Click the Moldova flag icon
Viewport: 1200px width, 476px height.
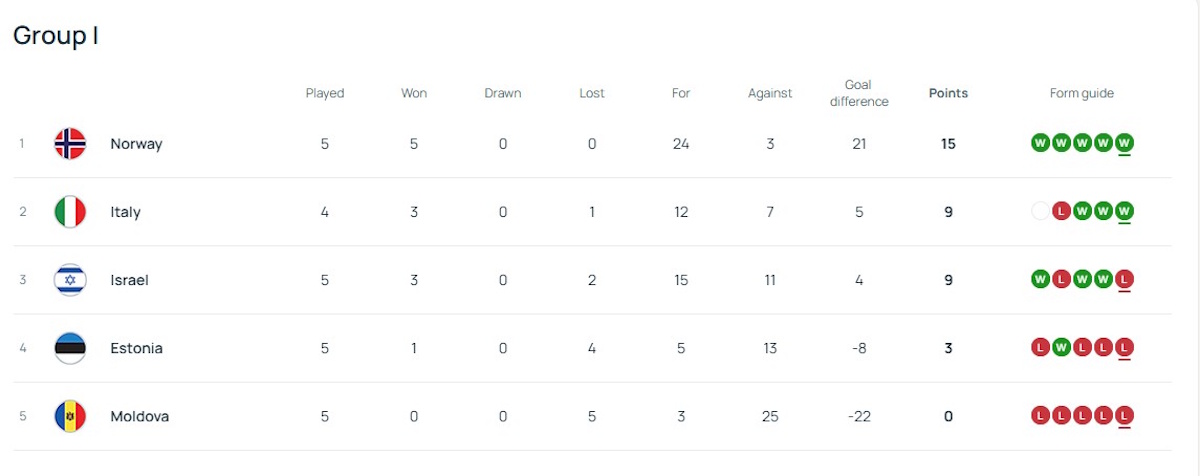(x=70, y=416)
